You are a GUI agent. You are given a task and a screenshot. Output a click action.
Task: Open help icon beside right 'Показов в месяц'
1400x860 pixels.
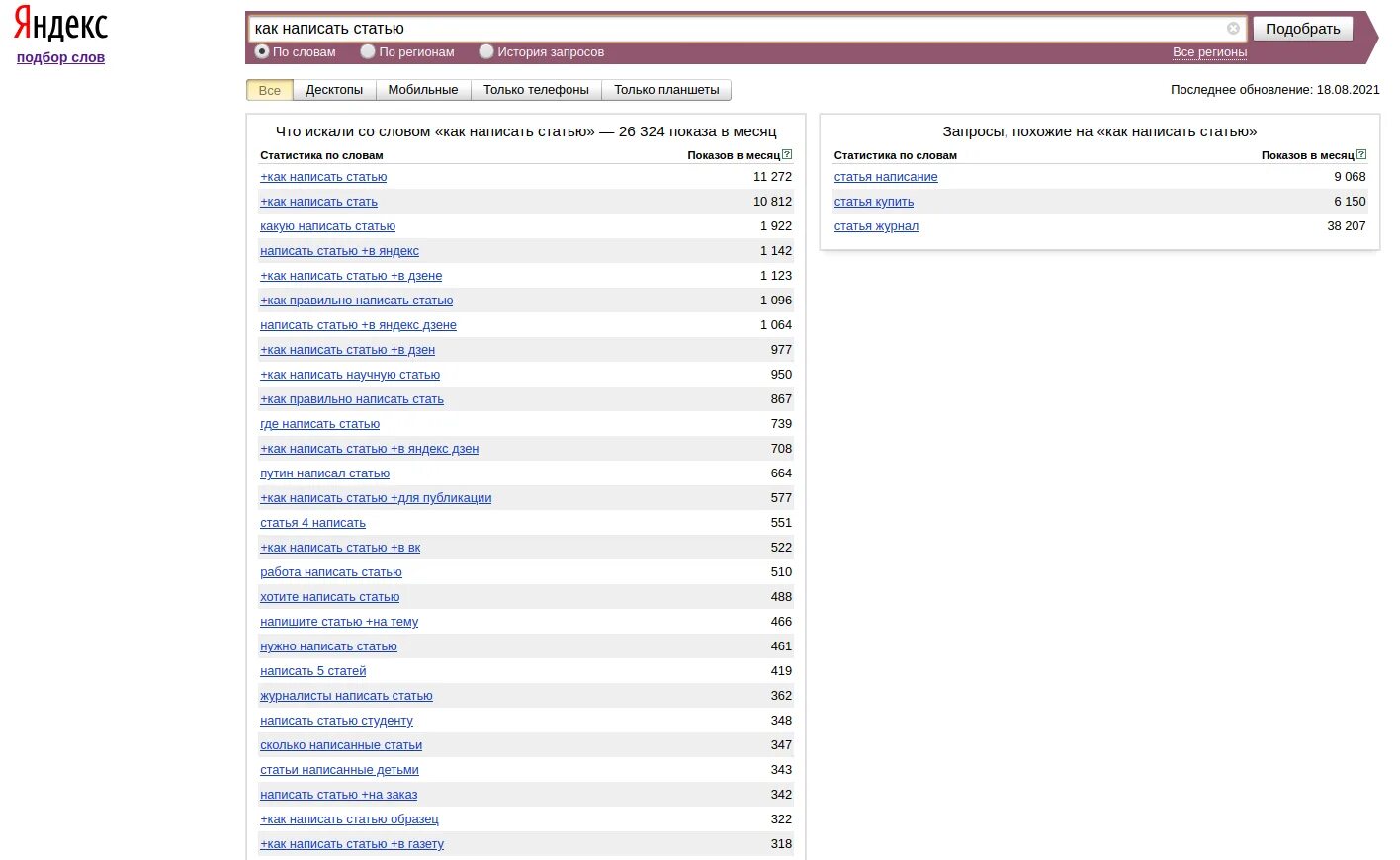point(1361,154)
